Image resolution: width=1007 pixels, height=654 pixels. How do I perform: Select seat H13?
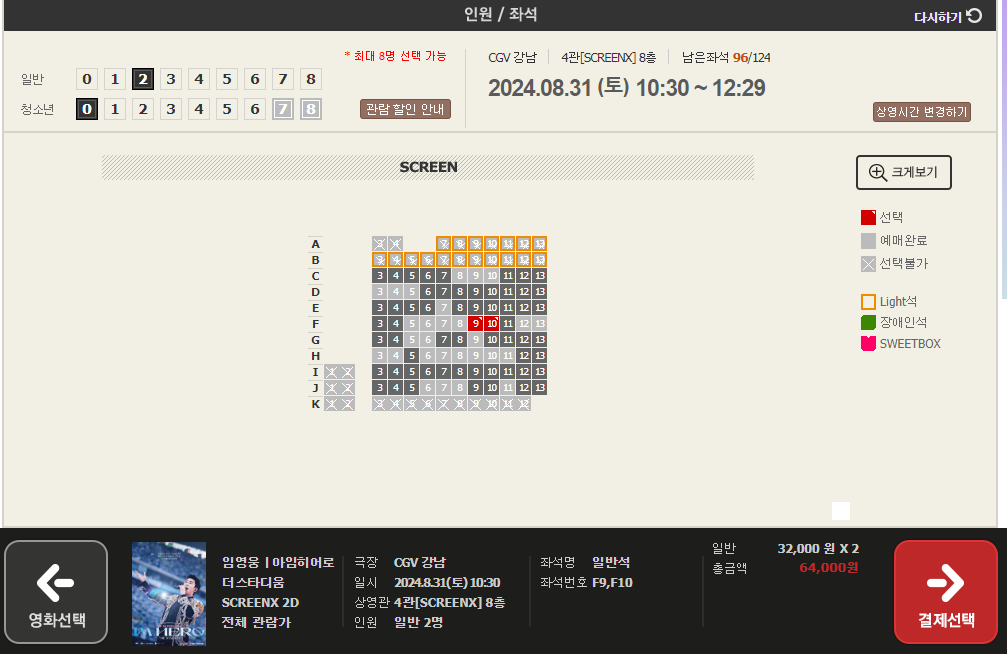tap(539, 355)
